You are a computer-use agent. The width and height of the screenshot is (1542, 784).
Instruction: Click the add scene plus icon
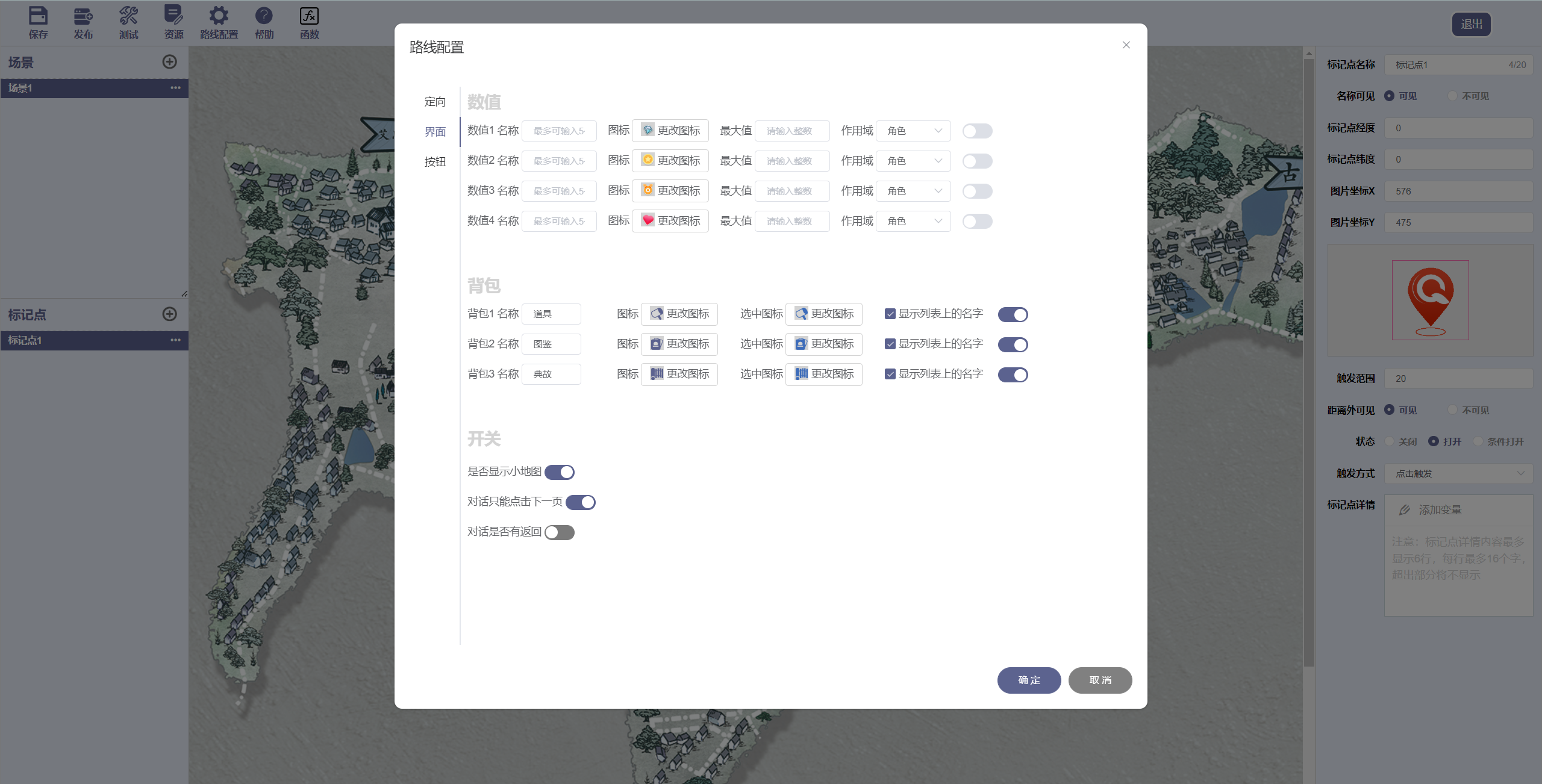pos(170,62)
